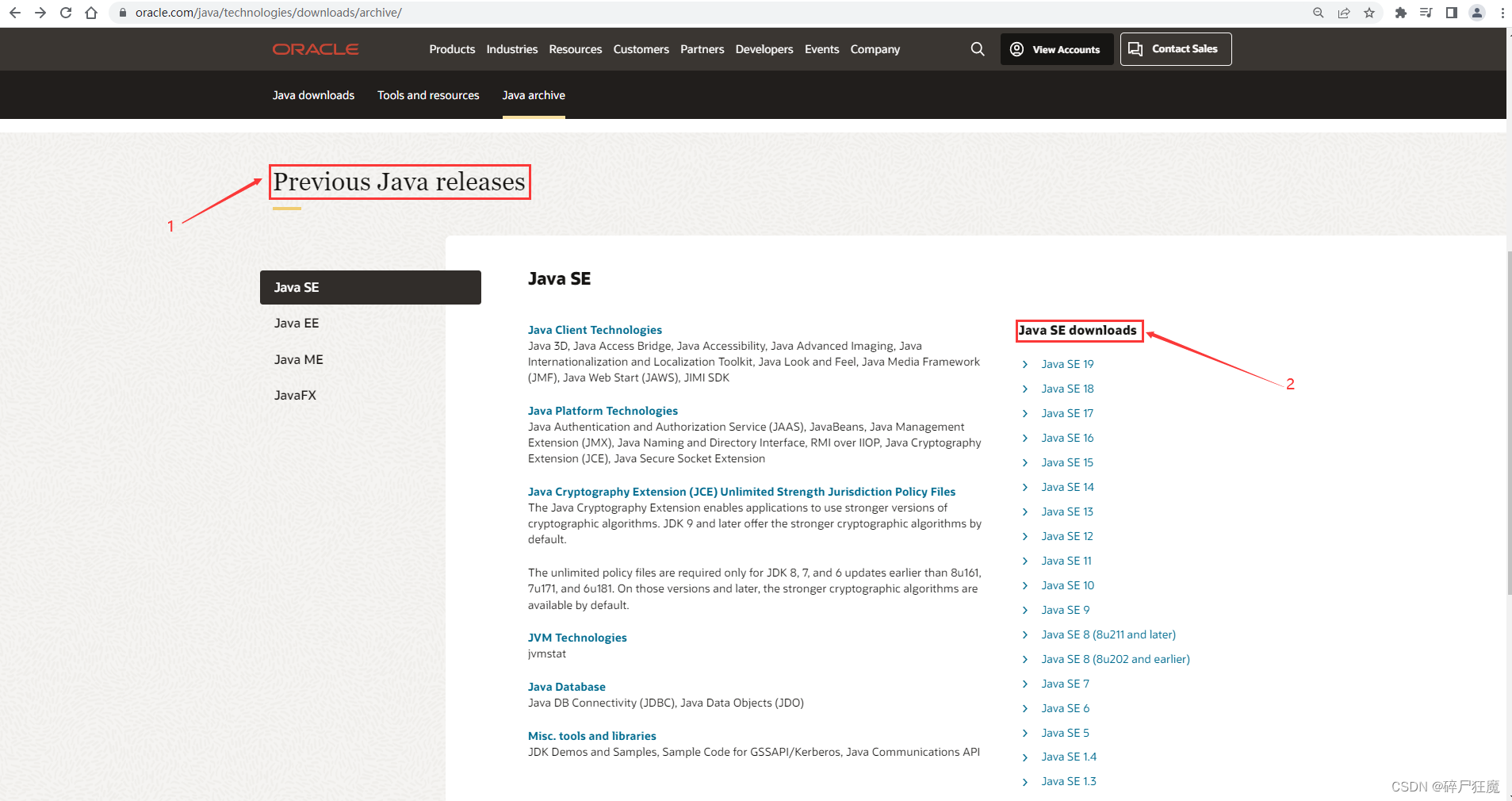Click the share page icon
Viewport: 1512px width, 801px height.
coord(1344,13)
